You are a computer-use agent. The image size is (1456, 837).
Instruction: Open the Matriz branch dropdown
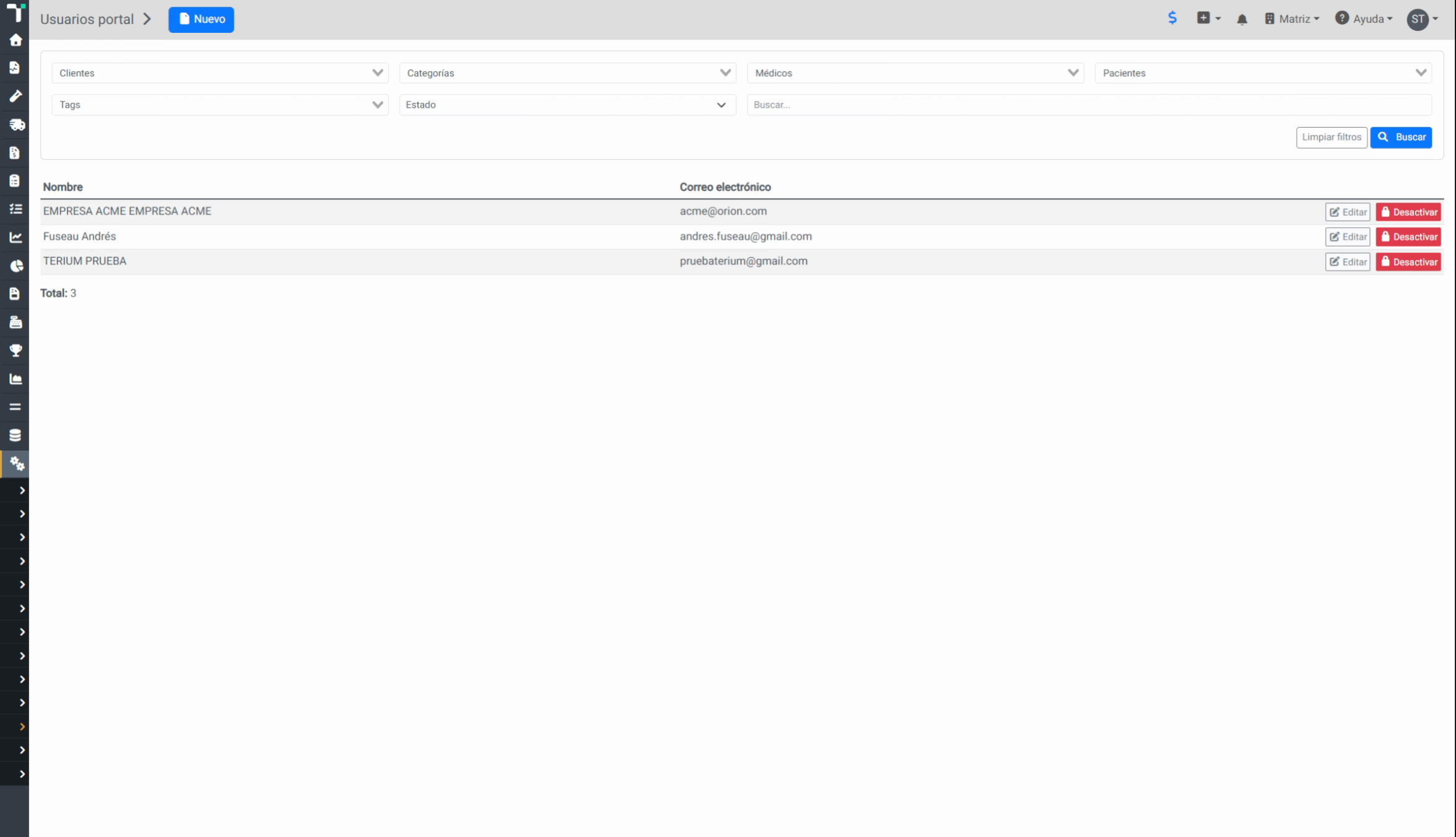1292,19
